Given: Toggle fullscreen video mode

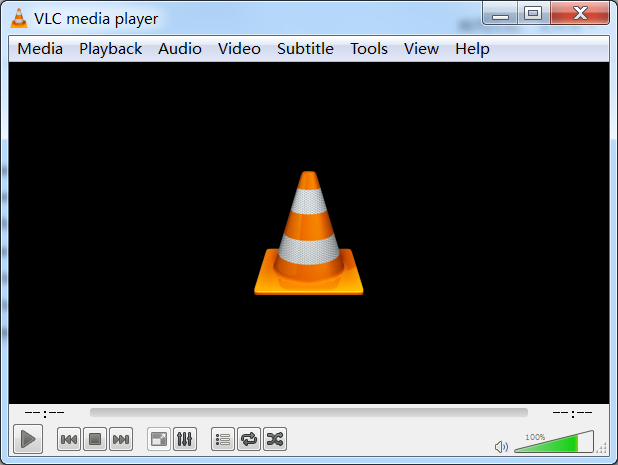Looking at the screenshot, I should pos(159,439).
